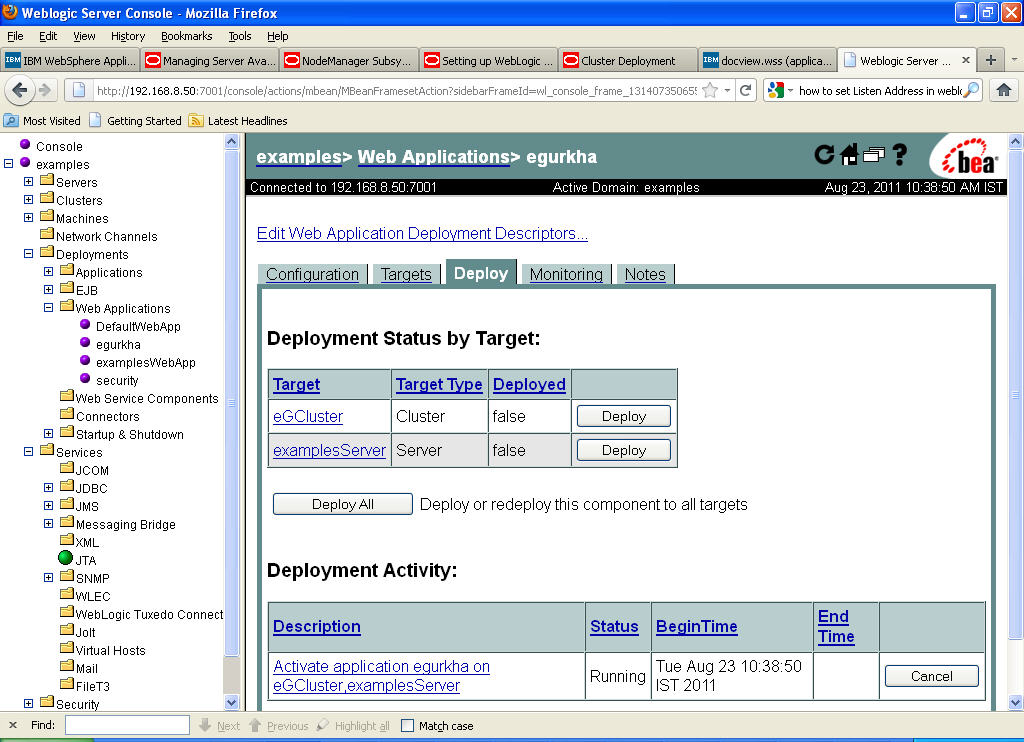Switch to the Targets tab
This screenshot has width=1024, height=742.
(406, 274)
